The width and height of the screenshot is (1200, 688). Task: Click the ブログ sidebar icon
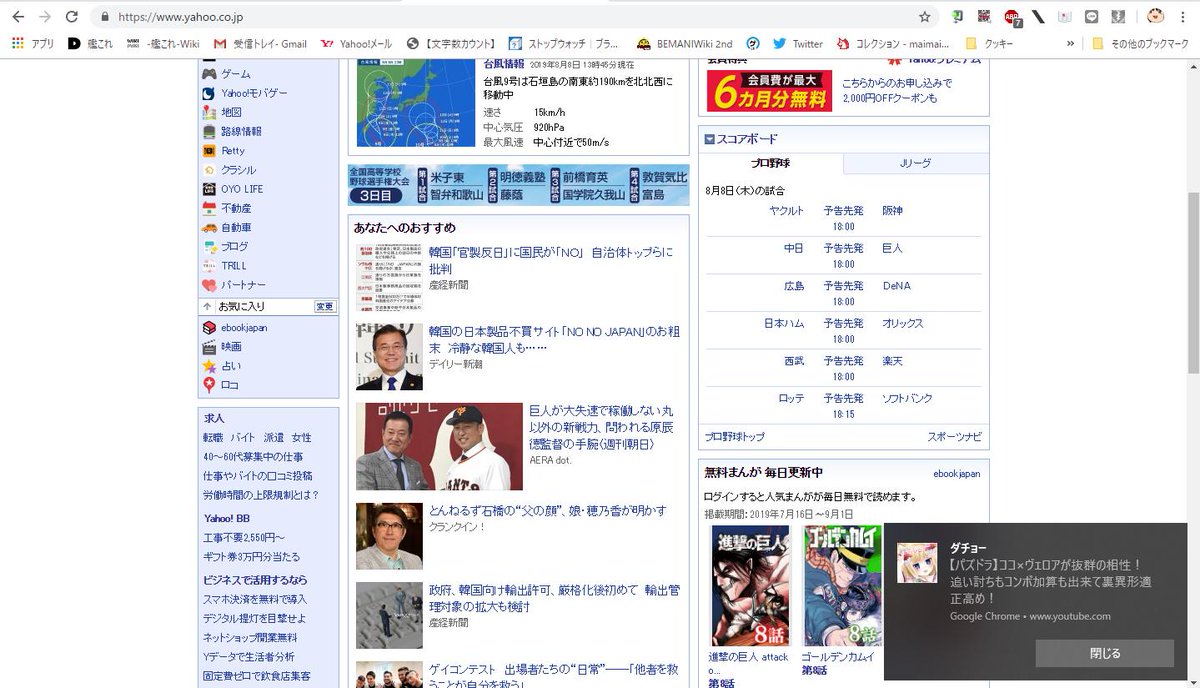click(209, 246)
